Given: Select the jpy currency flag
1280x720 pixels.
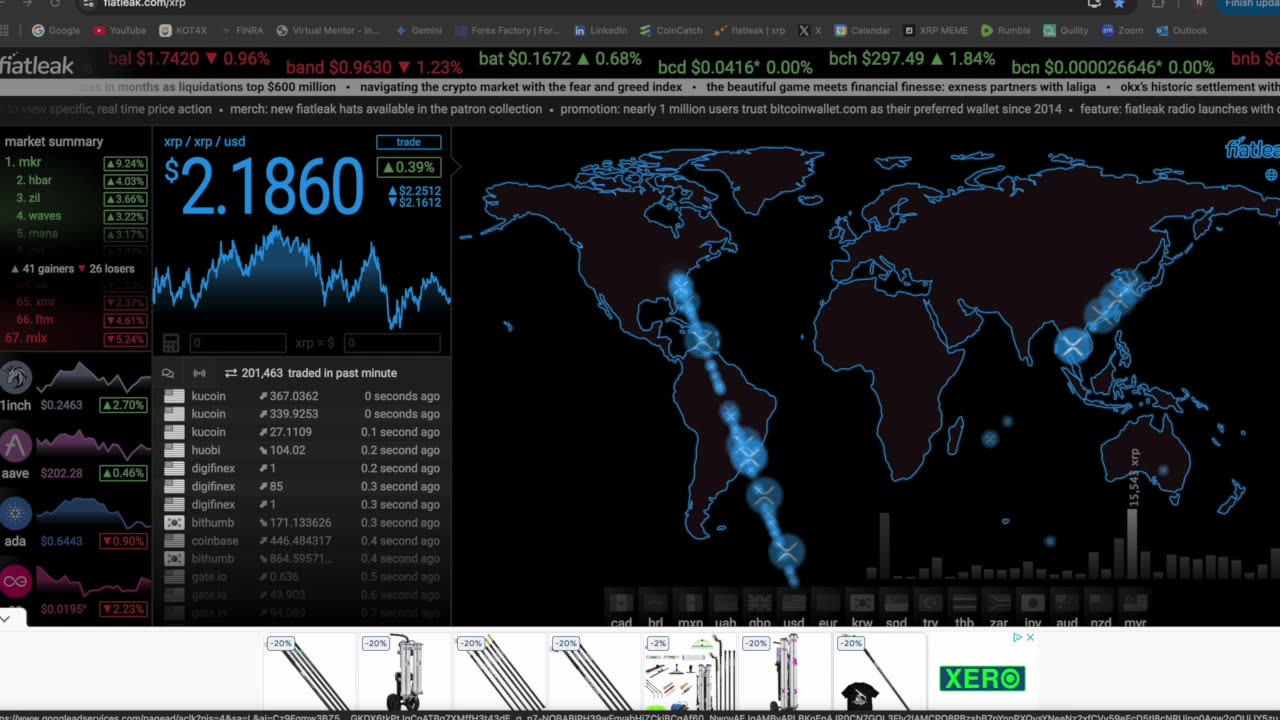Looking at the screenshot, I should pyautogui.click(x=1032, y=603).
